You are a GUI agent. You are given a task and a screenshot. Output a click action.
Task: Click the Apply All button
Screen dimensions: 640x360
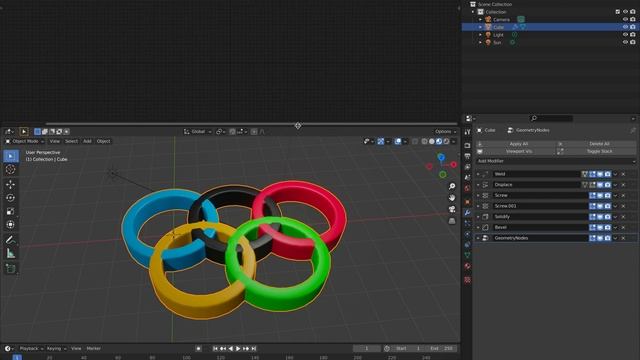coord(516,144)
